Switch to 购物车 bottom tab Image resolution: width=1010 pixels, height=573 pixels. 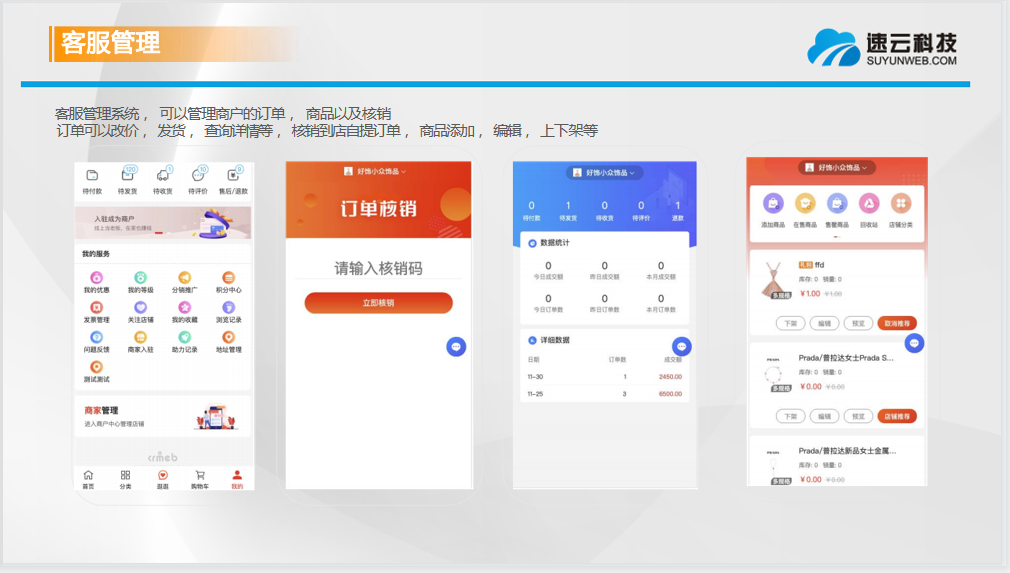(x=200, y=479)
